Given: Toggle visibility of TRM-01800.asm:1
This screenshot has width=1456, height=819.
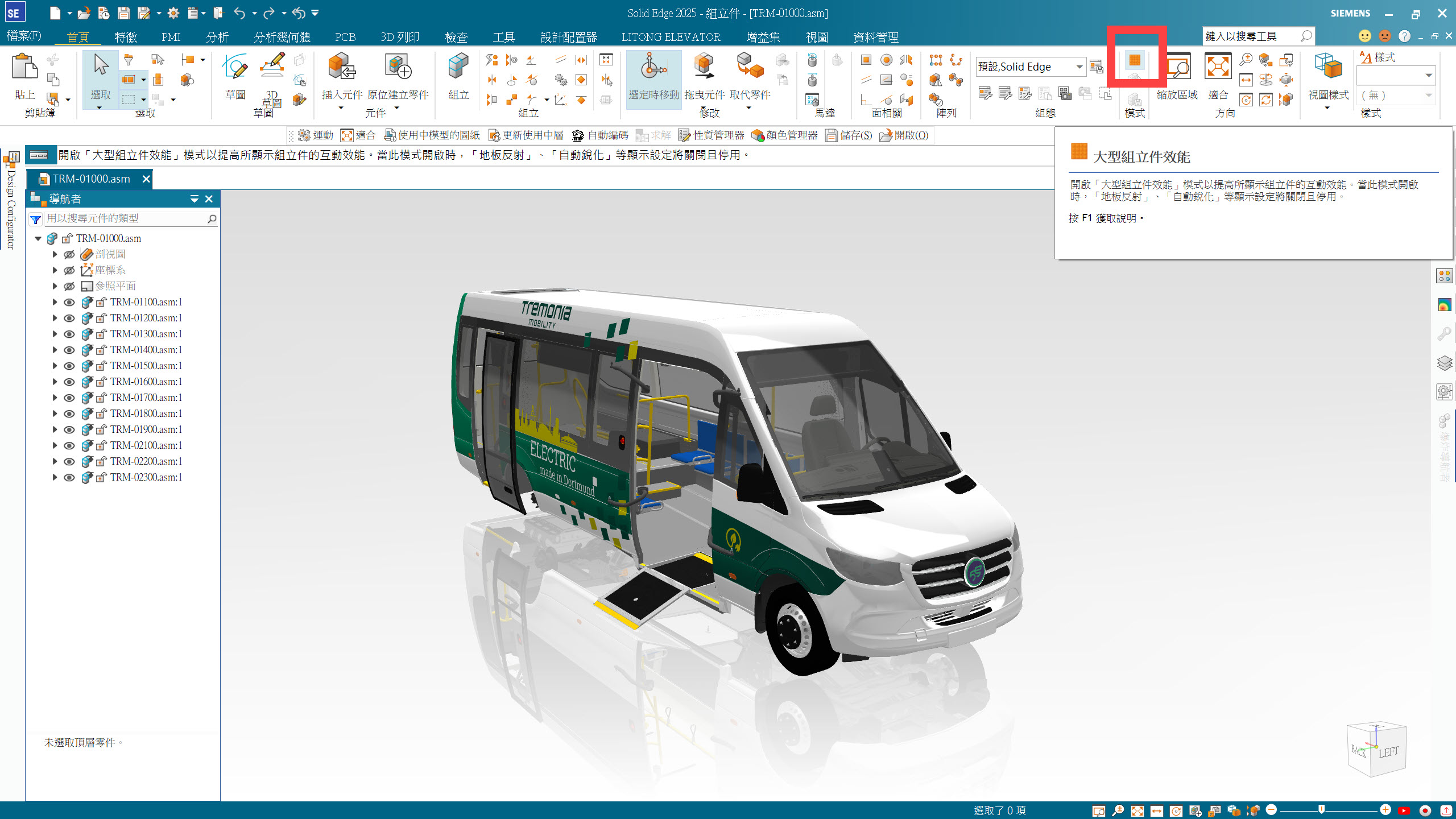Looking at the screenshot, I should [x=69, y=413].
